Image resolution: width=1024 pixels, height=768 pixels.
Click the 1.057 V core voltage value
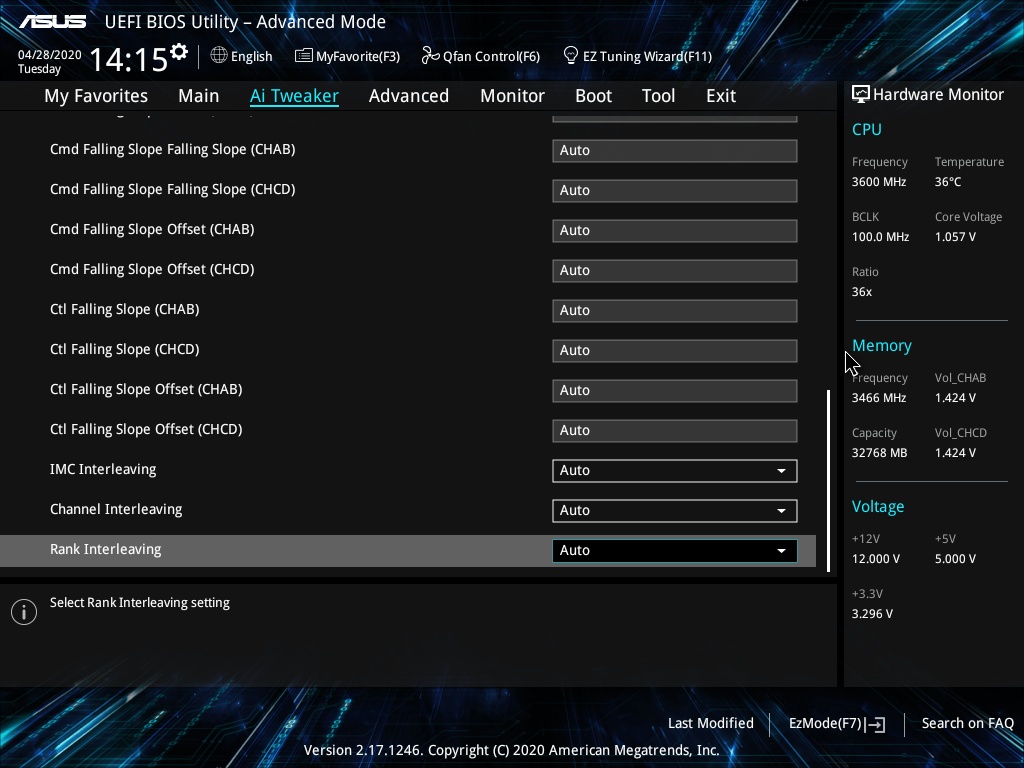pos(955,237)
